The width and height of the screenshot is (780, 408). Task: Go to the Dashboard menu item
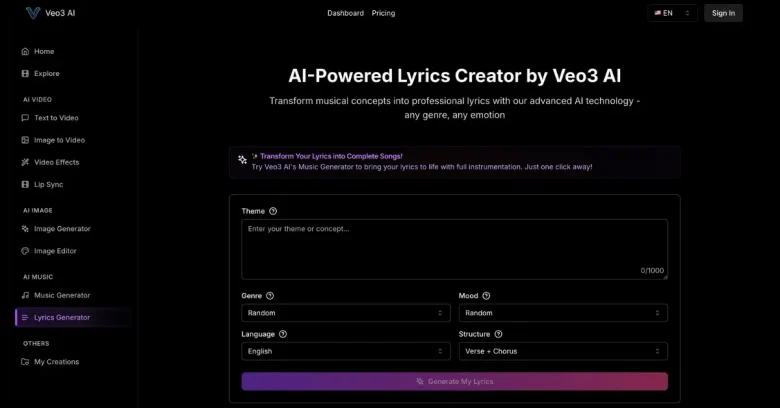point(345,13)
